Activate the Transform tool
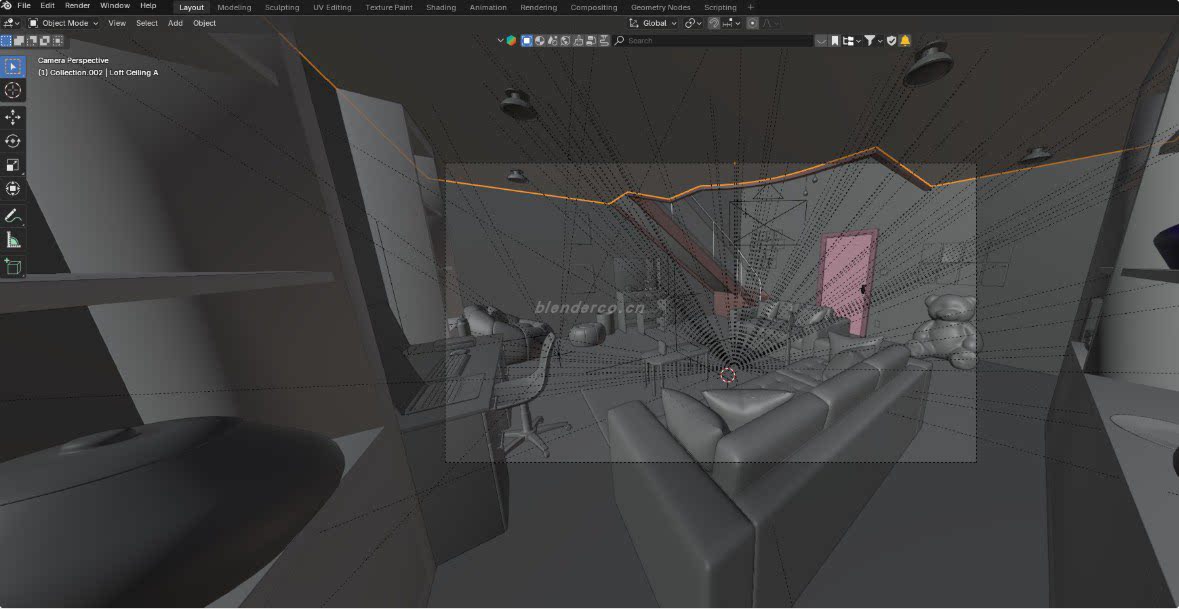1179x609 pixels. coord(13,189)
